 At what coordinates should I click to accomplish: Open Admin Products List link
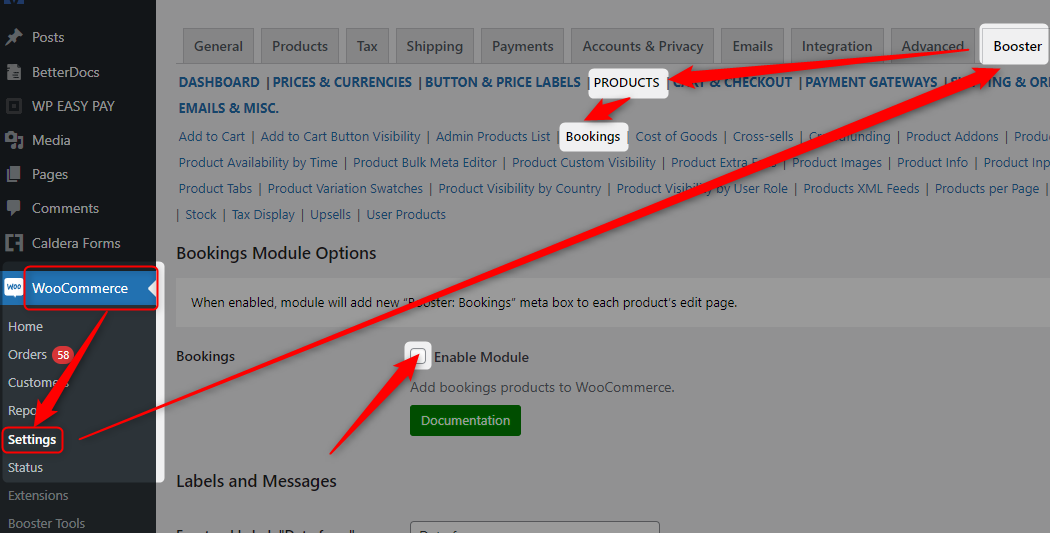point(493,137)
